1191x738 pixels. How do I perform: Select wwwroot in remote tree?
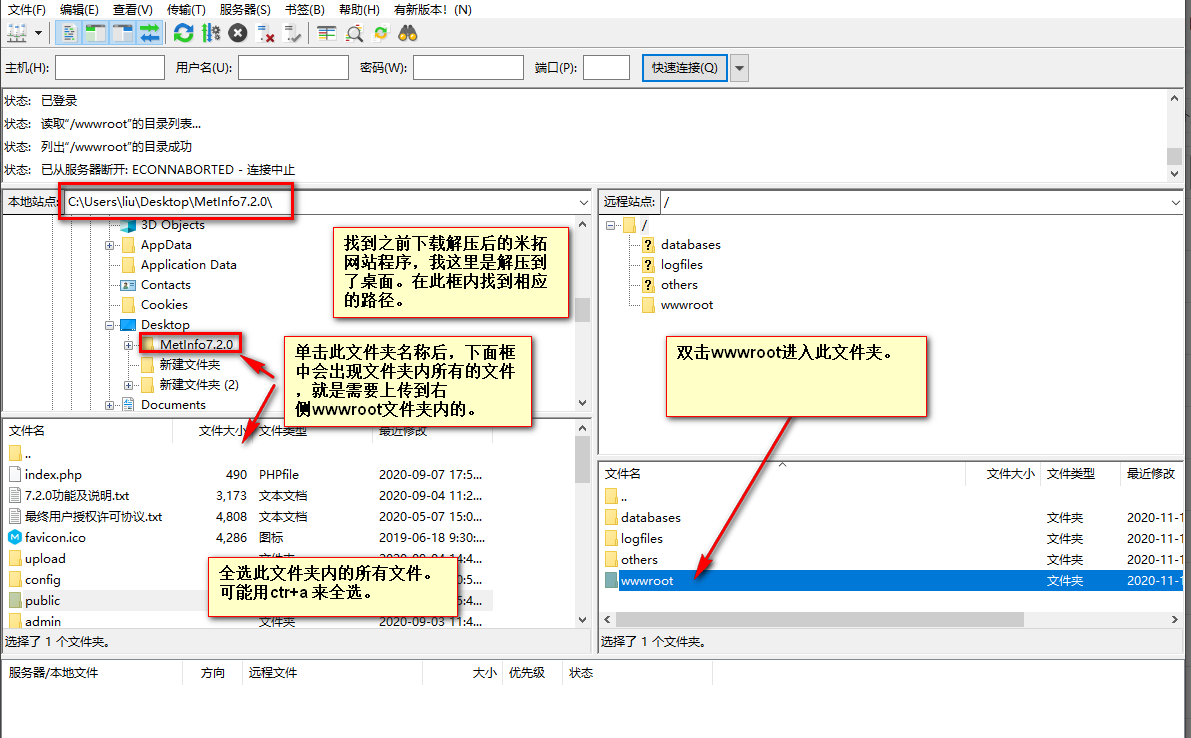(x=687, y=305)
